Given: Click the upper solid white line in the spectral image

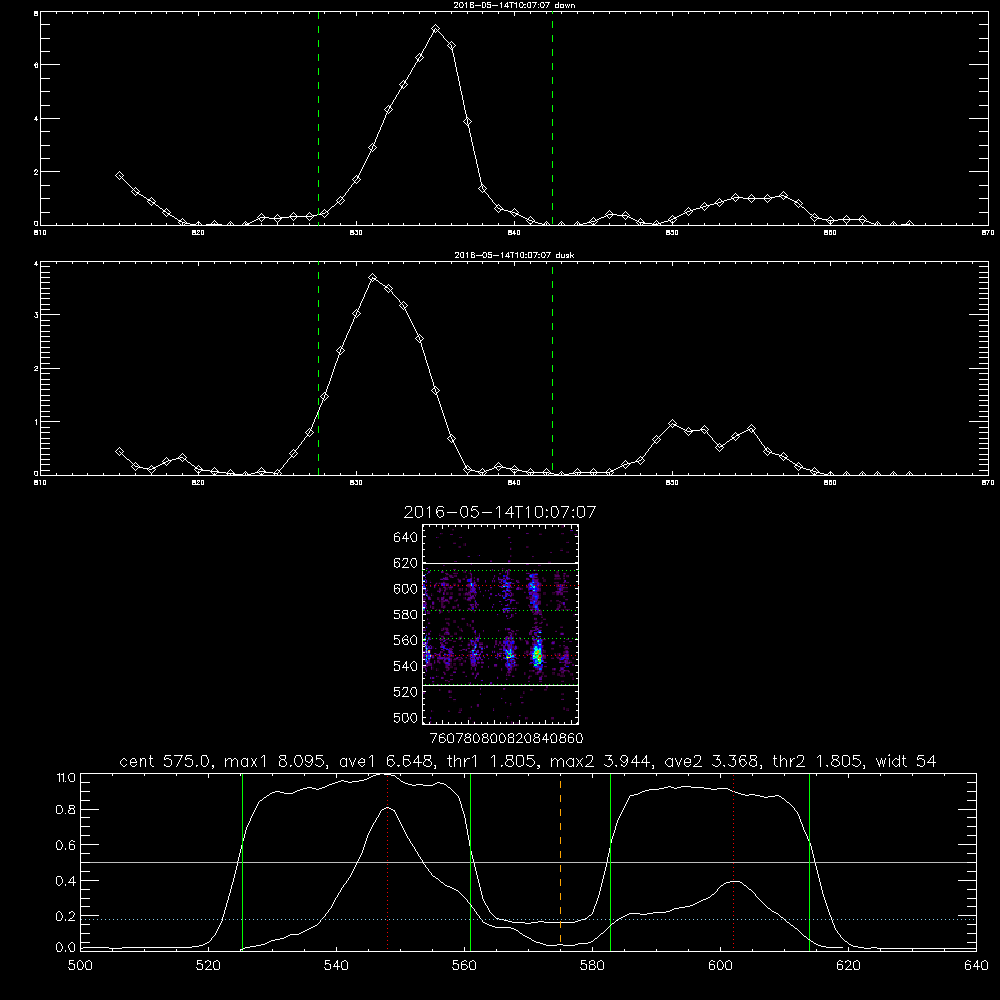Looking at the screenshot, I should coord(501,563).
